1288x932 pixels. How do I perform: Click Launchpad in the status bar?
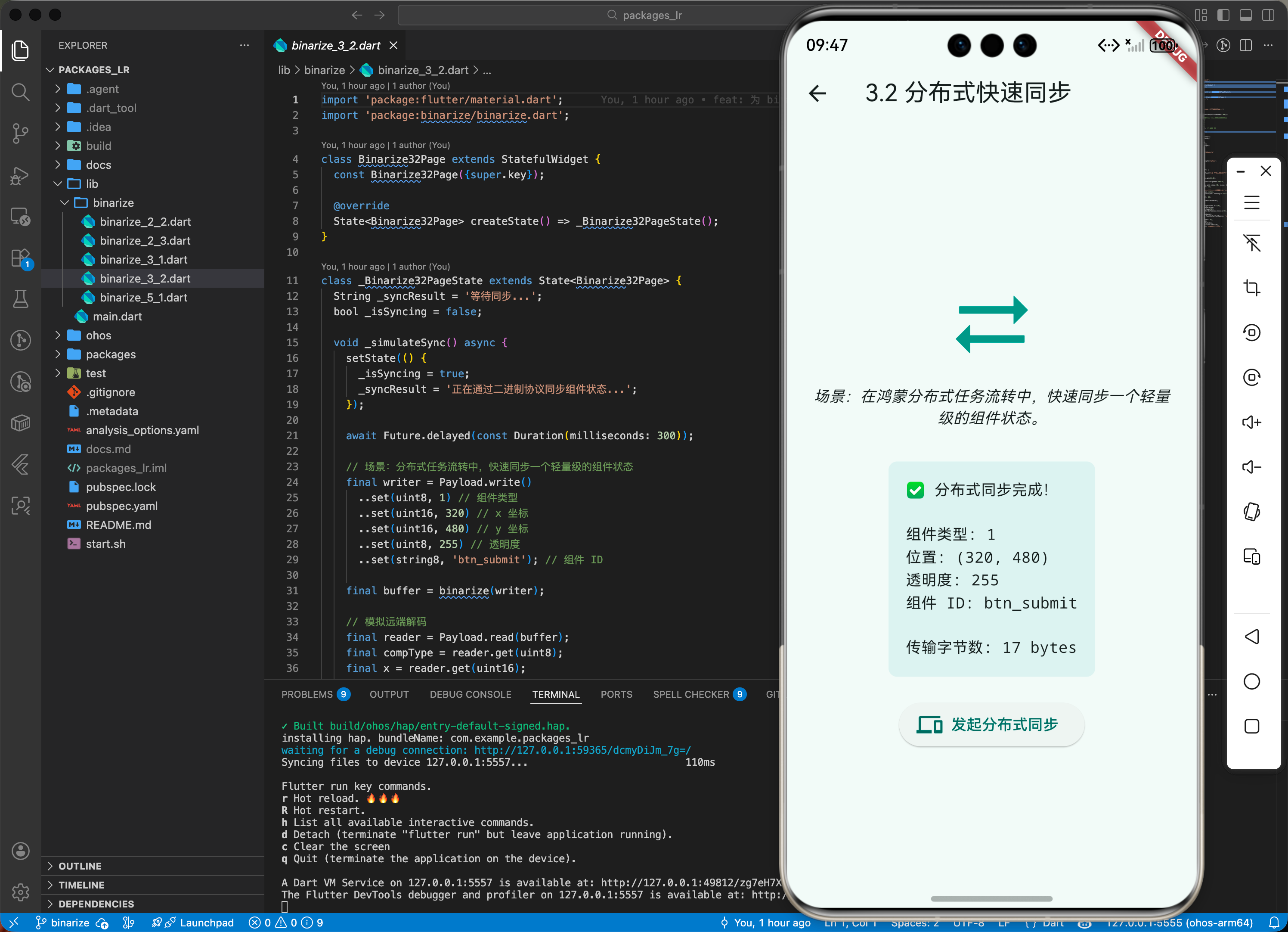click(x=200, y=923)
